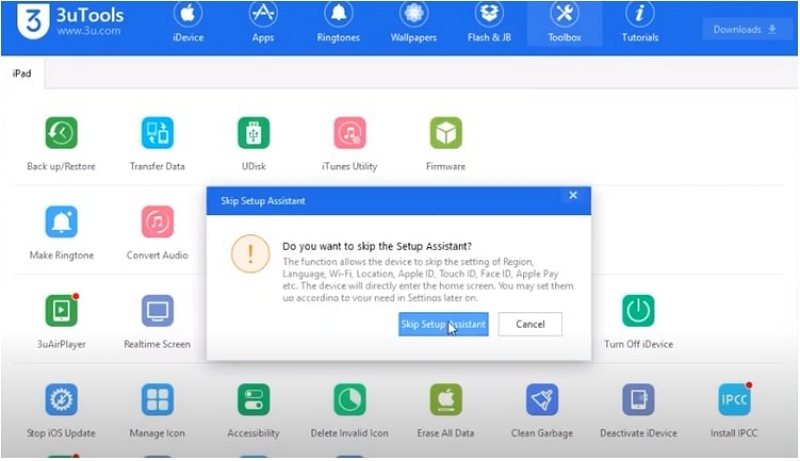
Task: Open the Flash & JB section
Action: click(490, 23)
